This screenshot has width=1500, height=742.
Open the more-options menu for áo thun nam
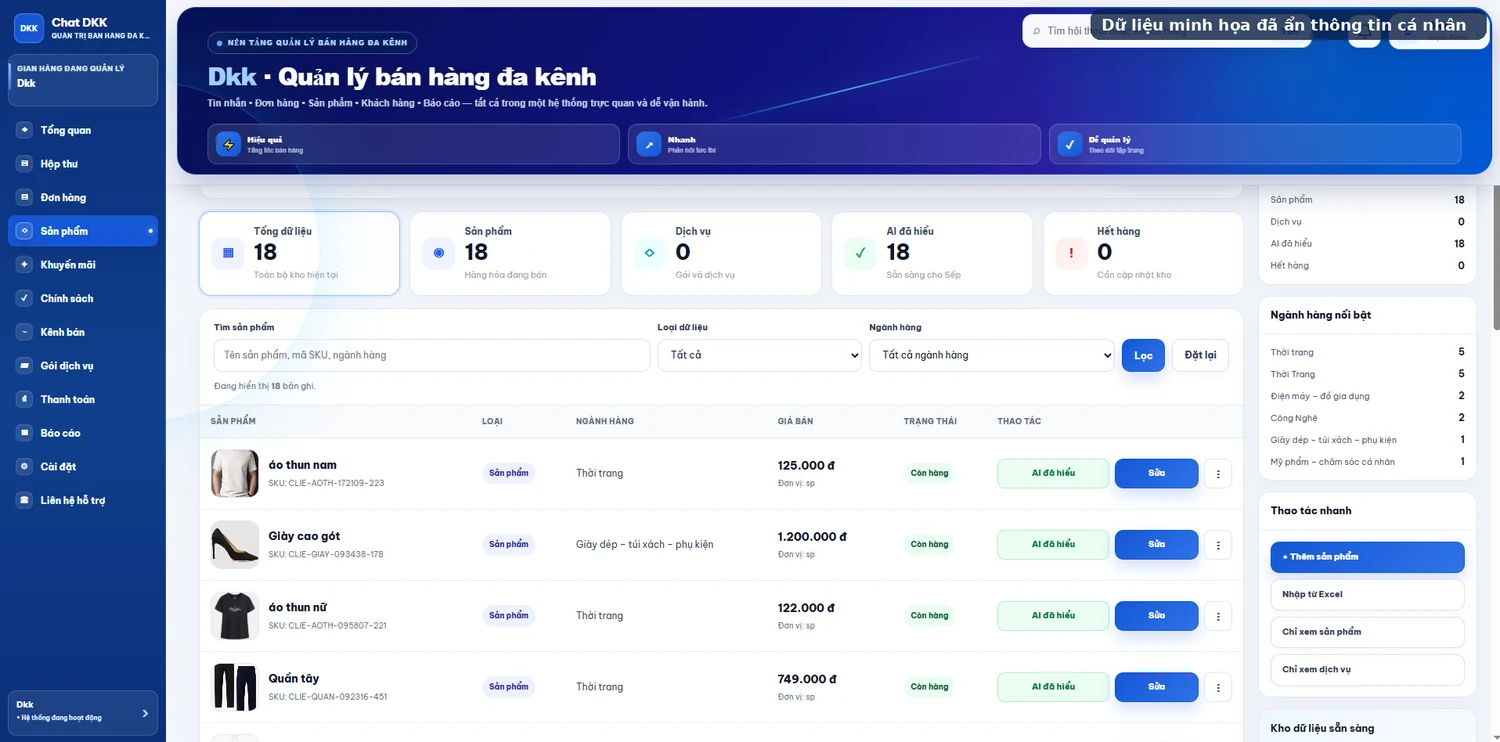coord(1217,473)
